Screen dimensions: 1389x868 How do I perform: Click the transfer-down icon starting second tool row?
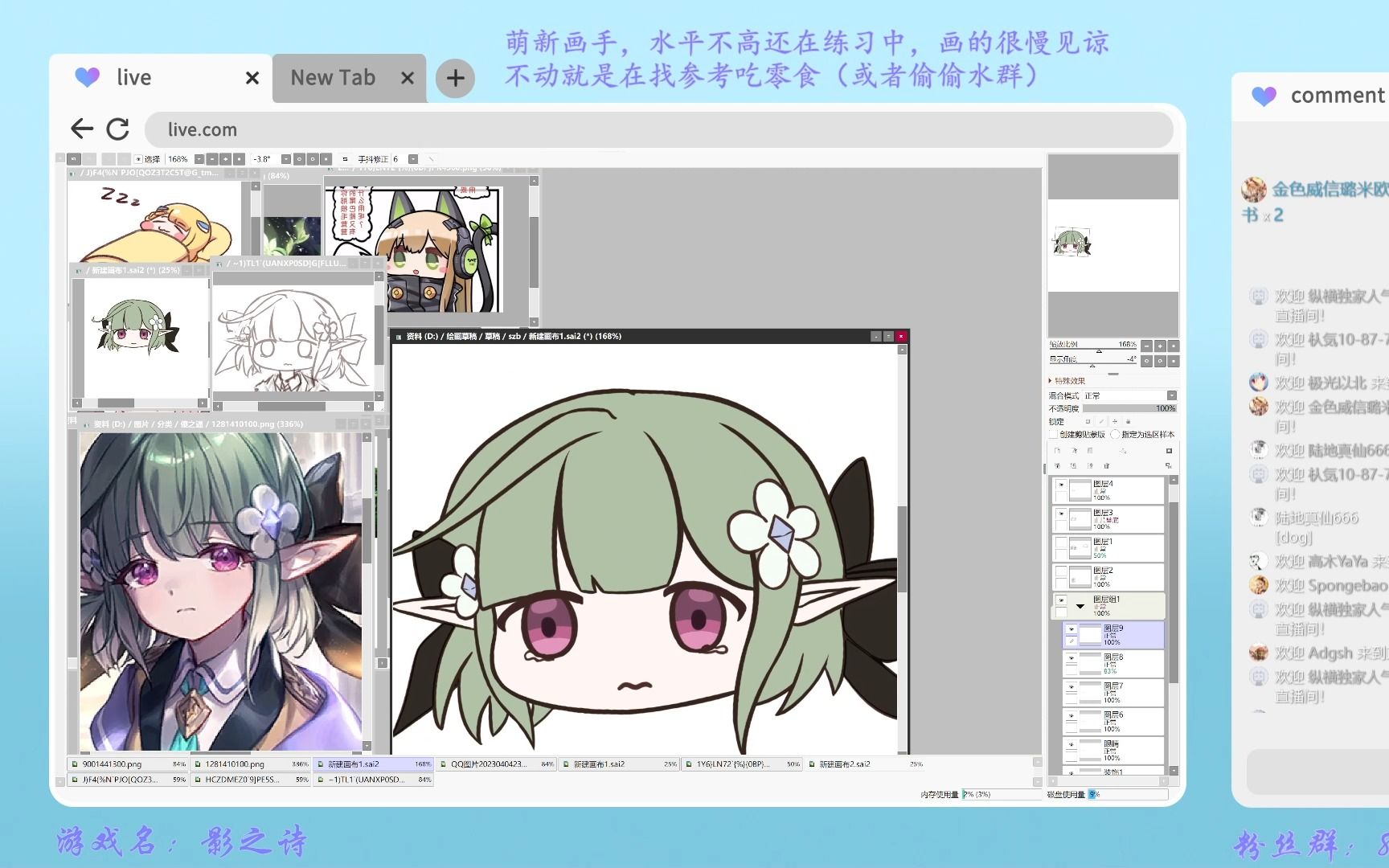[1057, 466]
